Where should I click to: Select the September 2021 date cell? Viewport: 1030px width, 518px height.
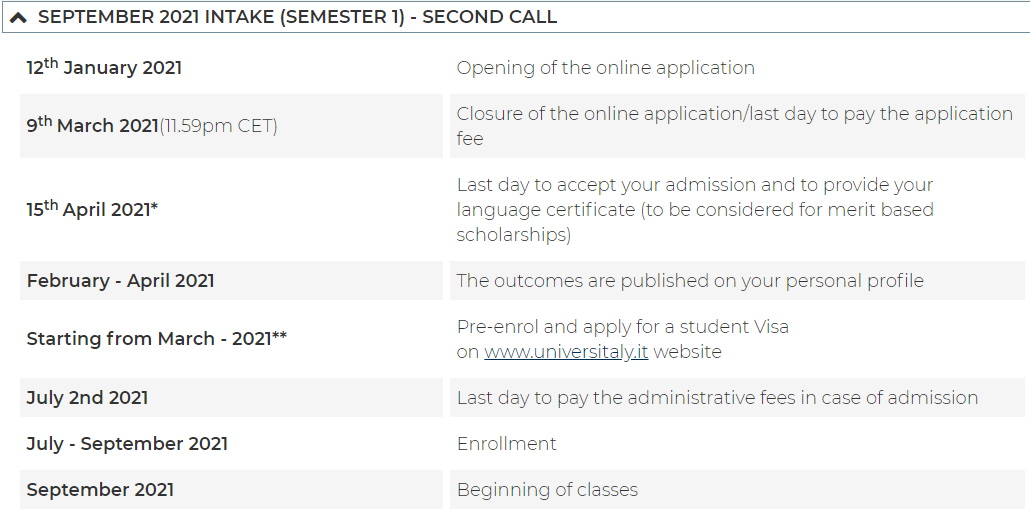tap(231, 489)
